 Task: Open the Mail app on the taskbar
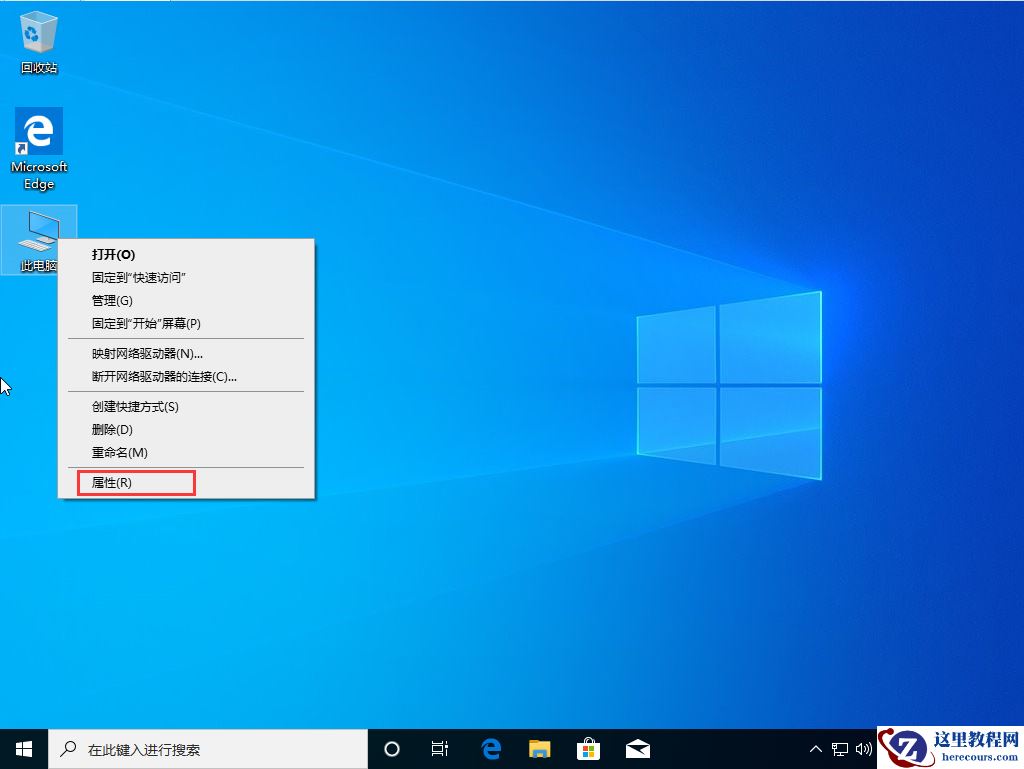point(638,748)
